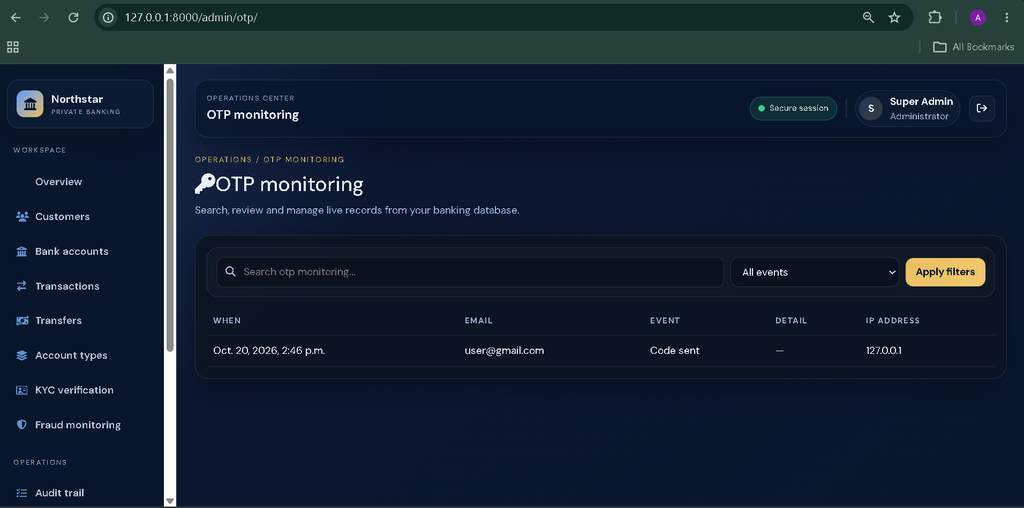
Task: Click sidebar scrollbar down arrow
Action: click(170, 501)
